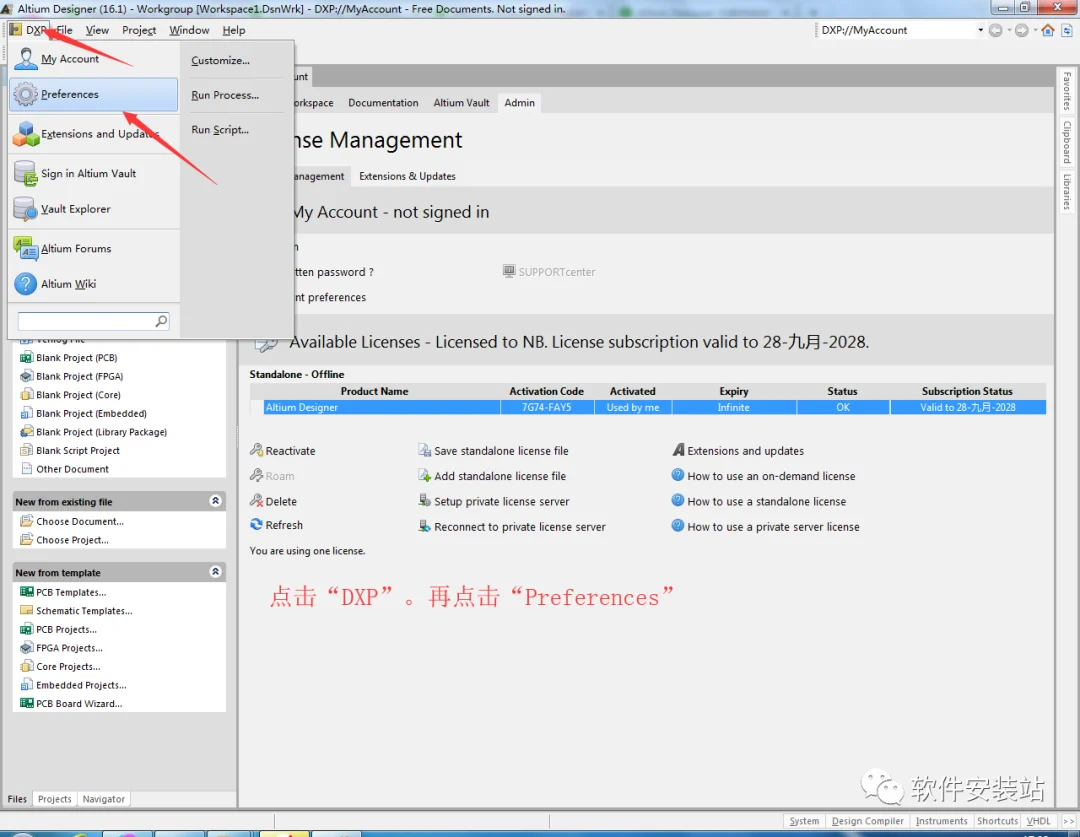1080x837 pixels.
Task: Click Add standalone license file icon
Action: pos(424,475)
